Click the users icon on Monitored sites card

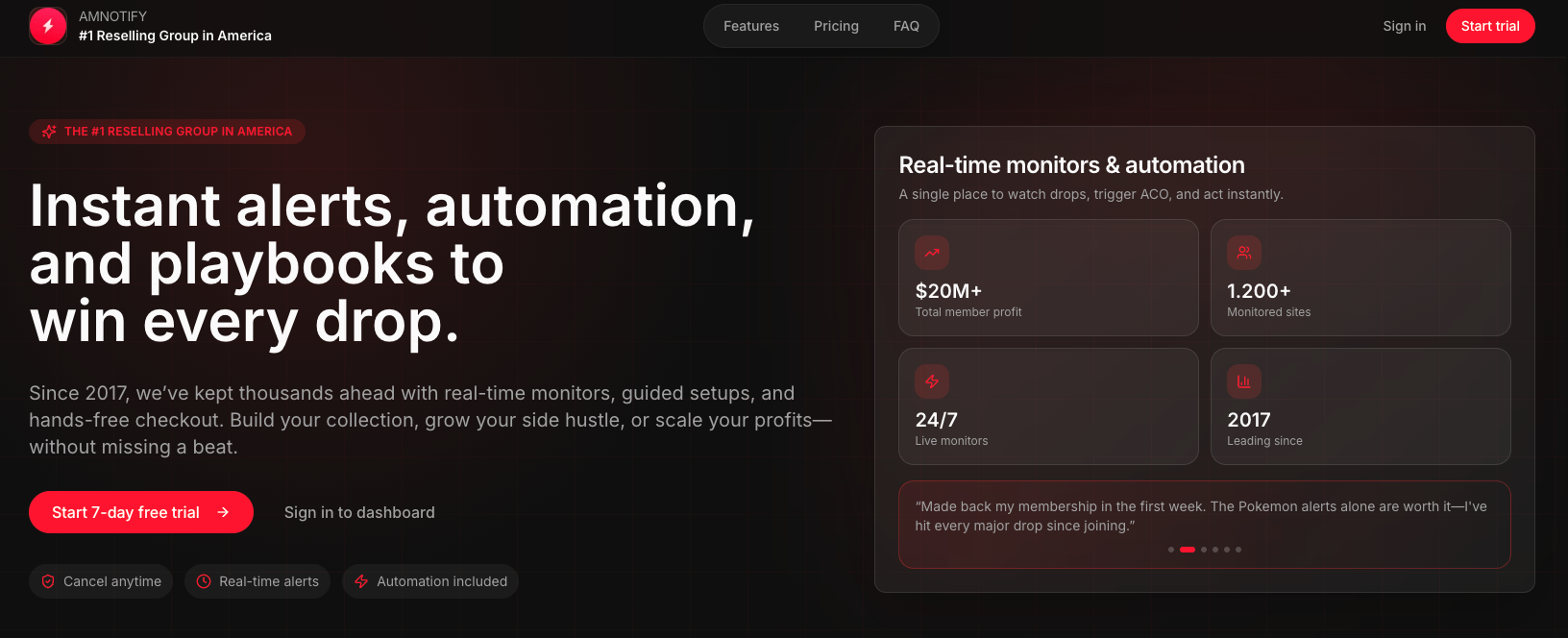[1244, 253]
